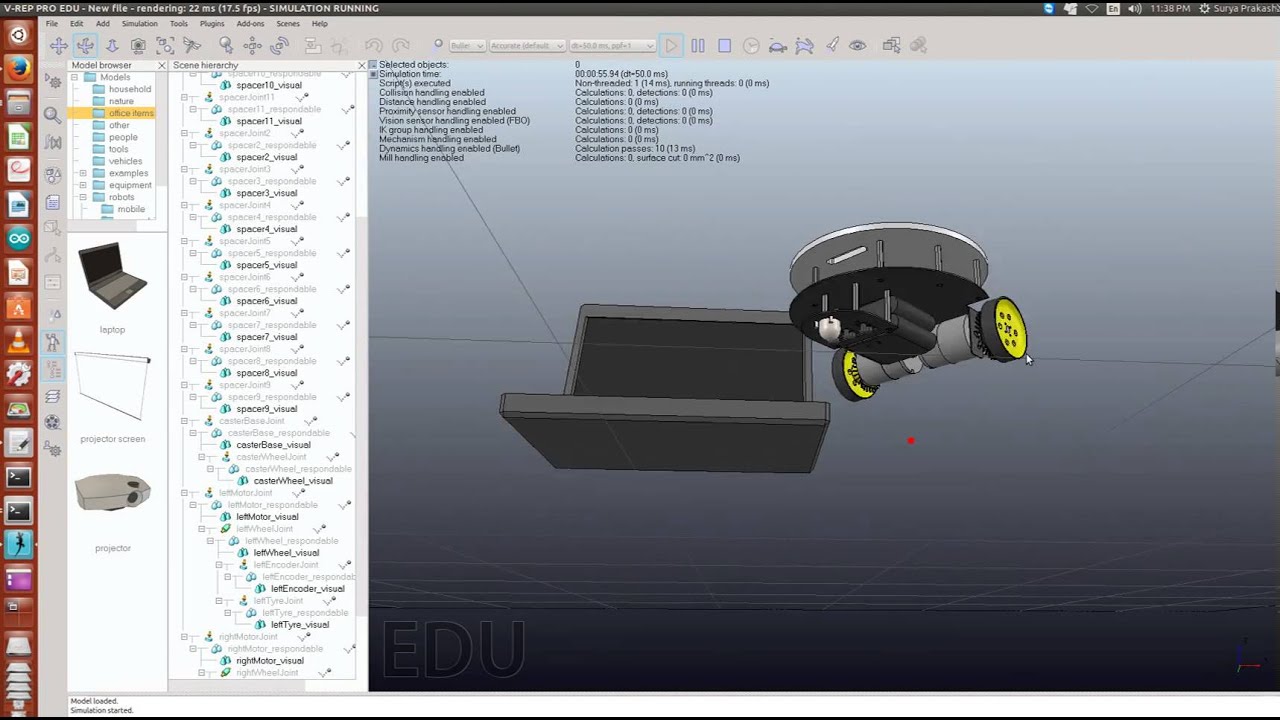Click the projector model thumbnail

113,492
